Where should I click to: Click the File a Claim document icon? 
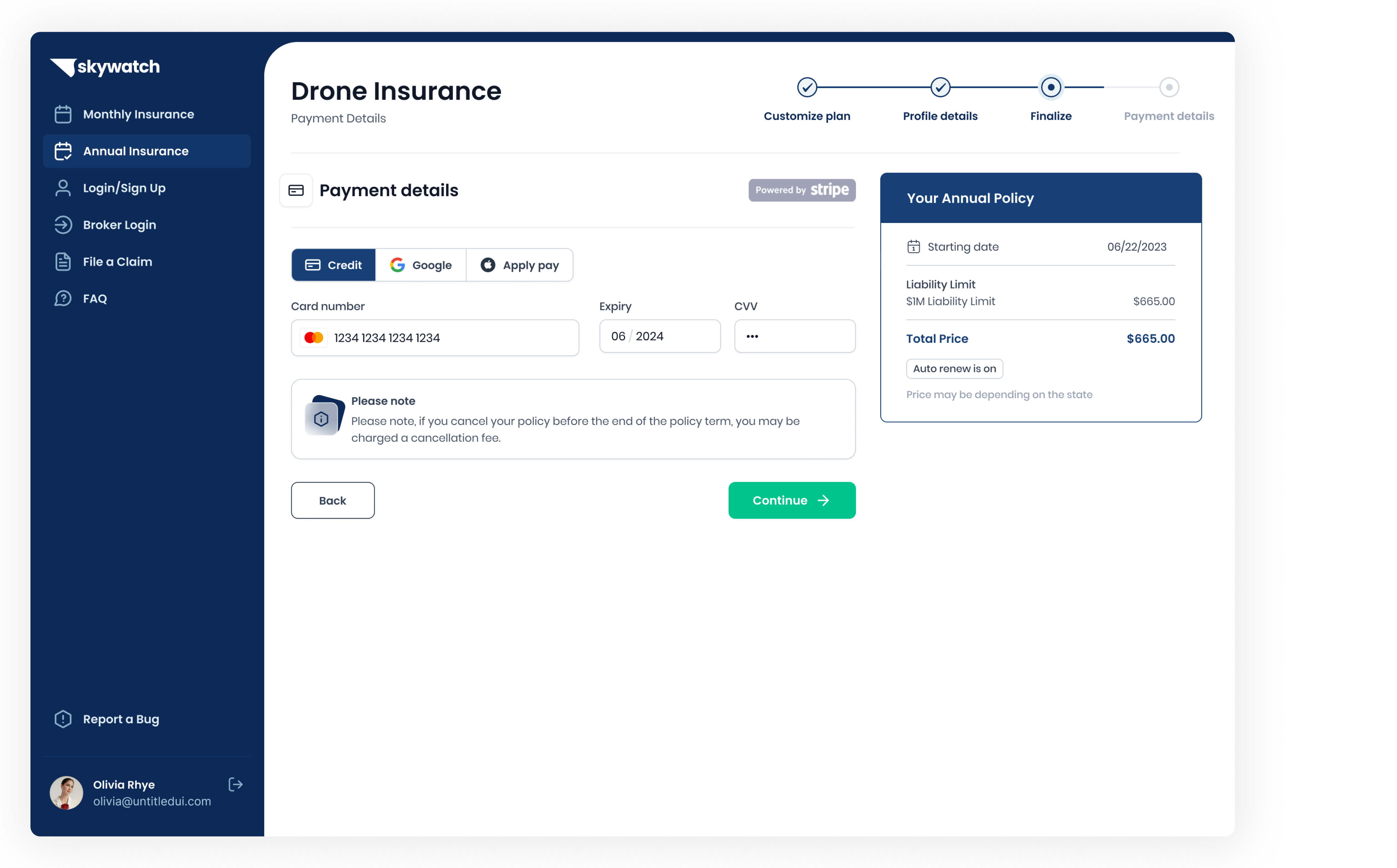[63, 262]
